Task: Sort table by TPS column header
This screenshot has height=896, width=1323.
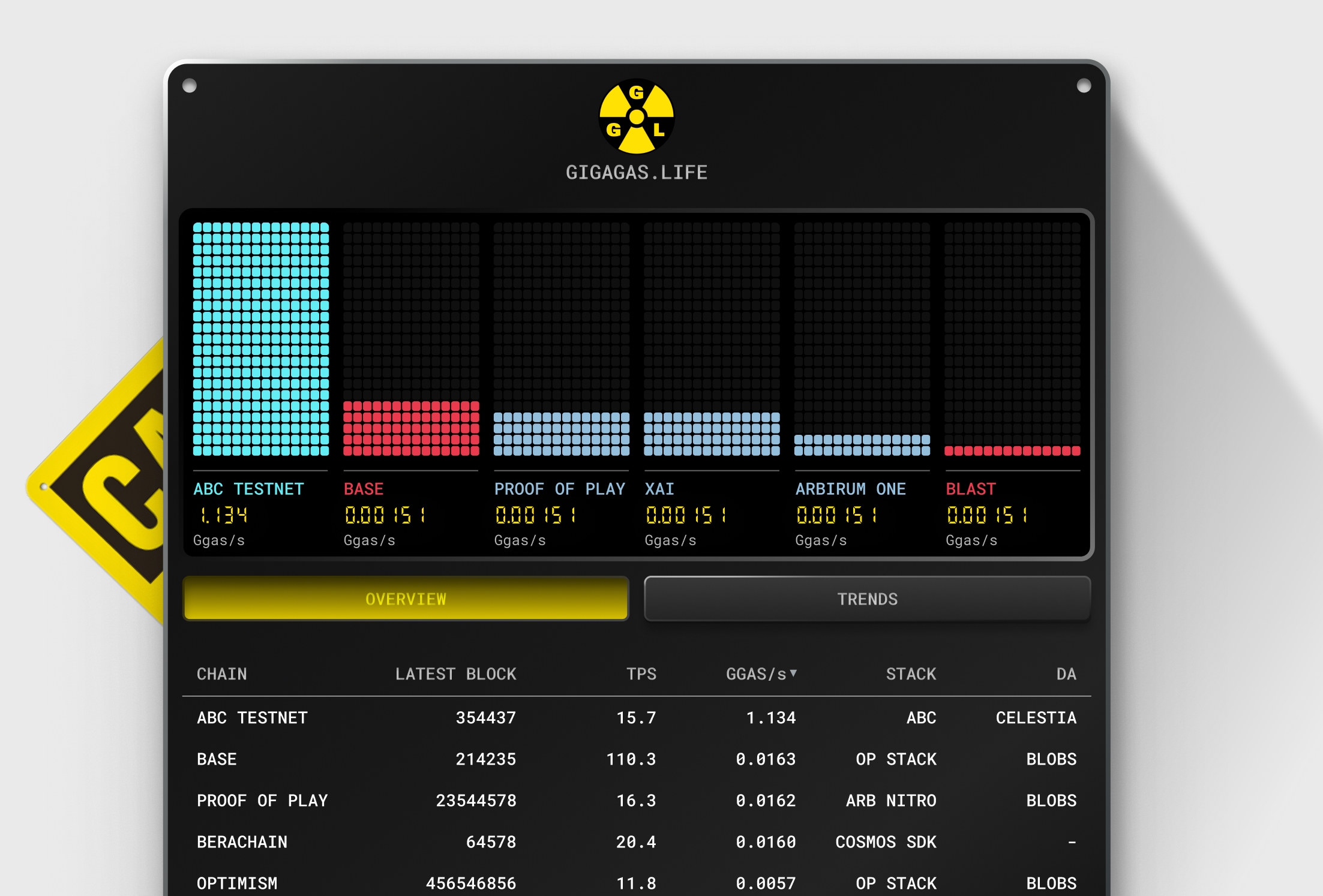Action: tap(641, 674)
